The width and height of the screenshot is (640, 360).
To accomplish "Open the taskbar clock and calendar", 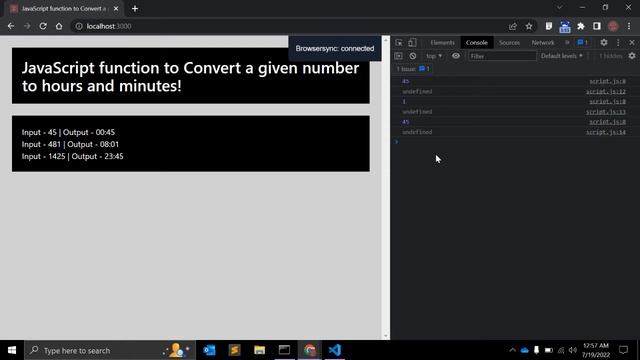I will (596, 350).
